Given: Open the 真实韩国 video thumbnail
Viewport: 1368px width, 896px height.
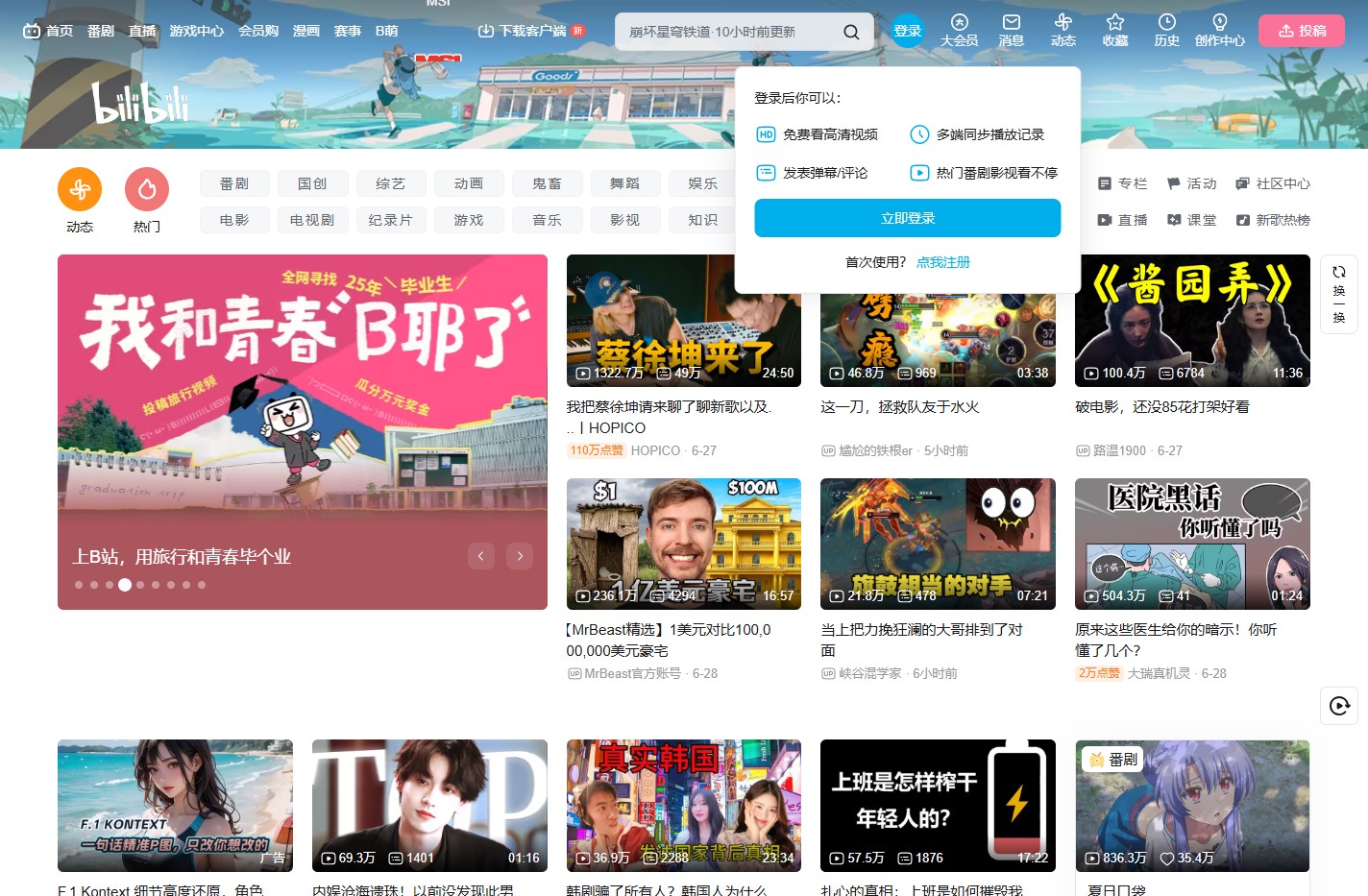Looking at the screenshot, I should point(684,806).
